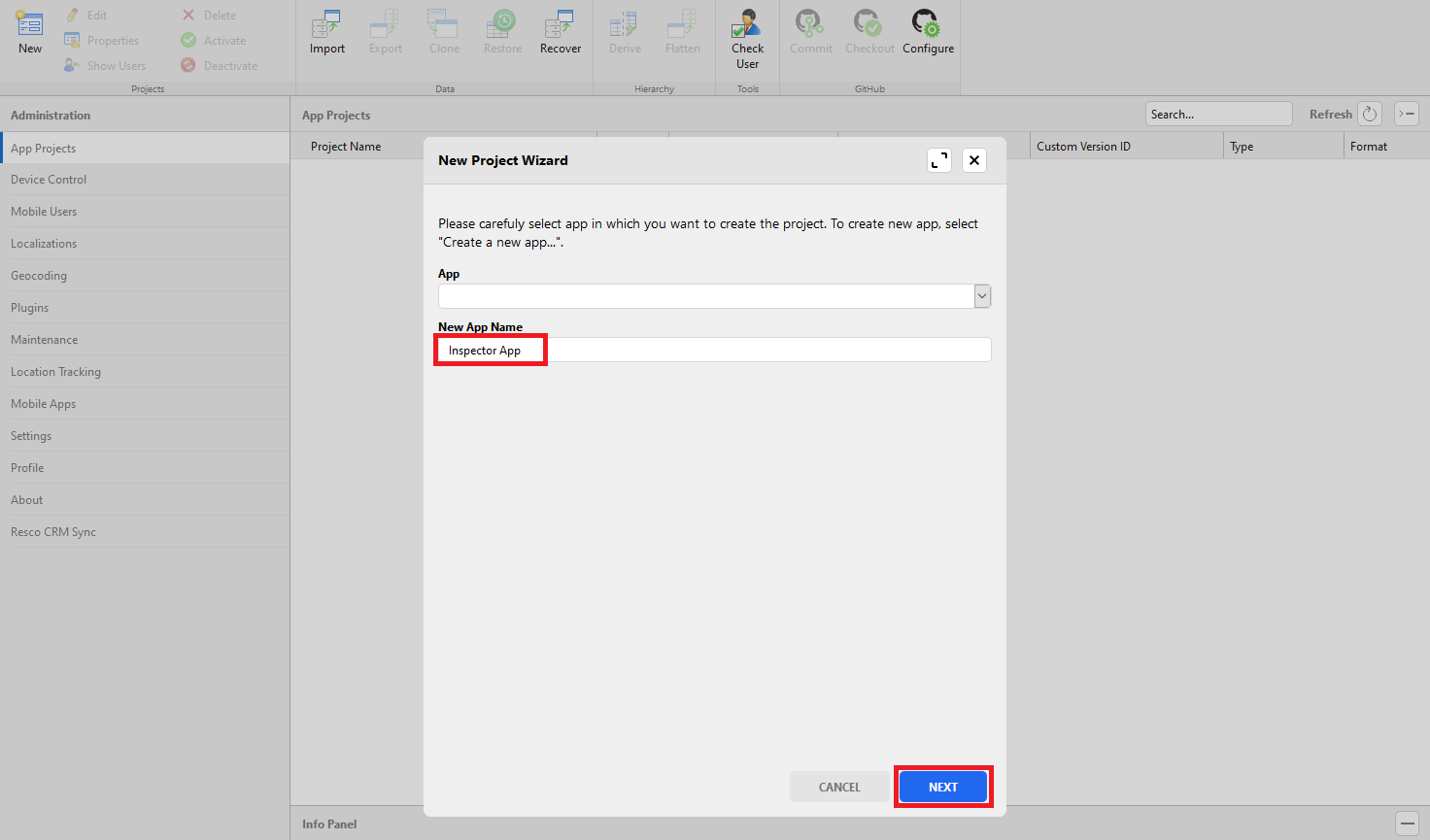The height and width of the screenshot is (840, 1430).
Task: Collapse the Info Panel
Action: (1407, 823)
